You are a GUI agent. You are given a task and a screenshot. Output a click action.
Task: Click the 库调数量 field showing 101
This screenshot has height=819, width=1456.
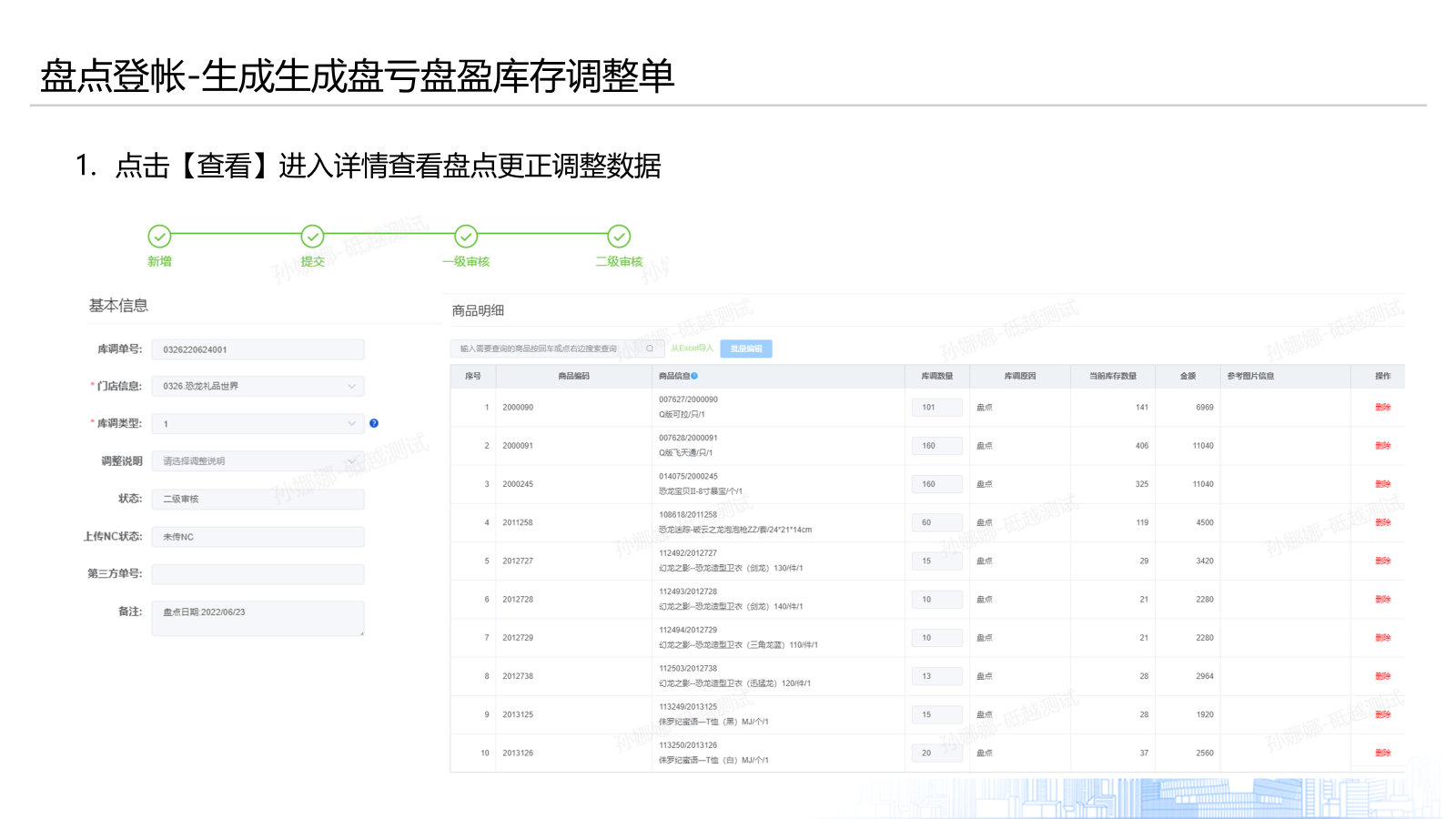click(936, 408)
